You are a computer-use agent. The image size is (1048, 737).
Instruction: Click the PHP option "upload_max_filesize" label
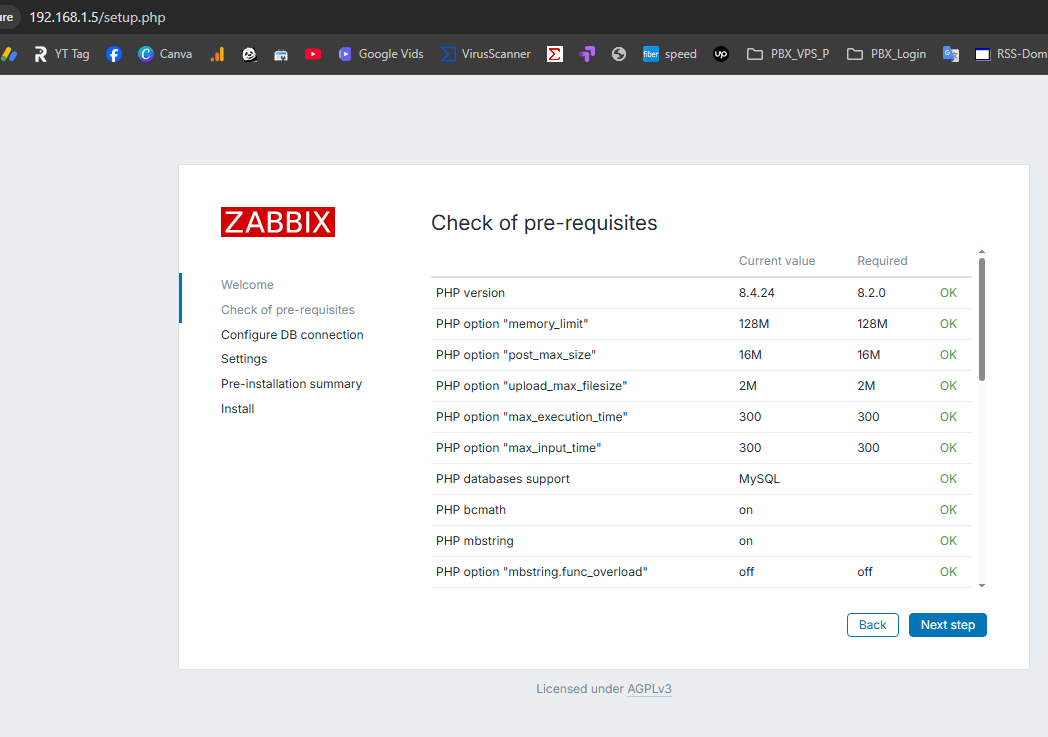pos(531,386)
